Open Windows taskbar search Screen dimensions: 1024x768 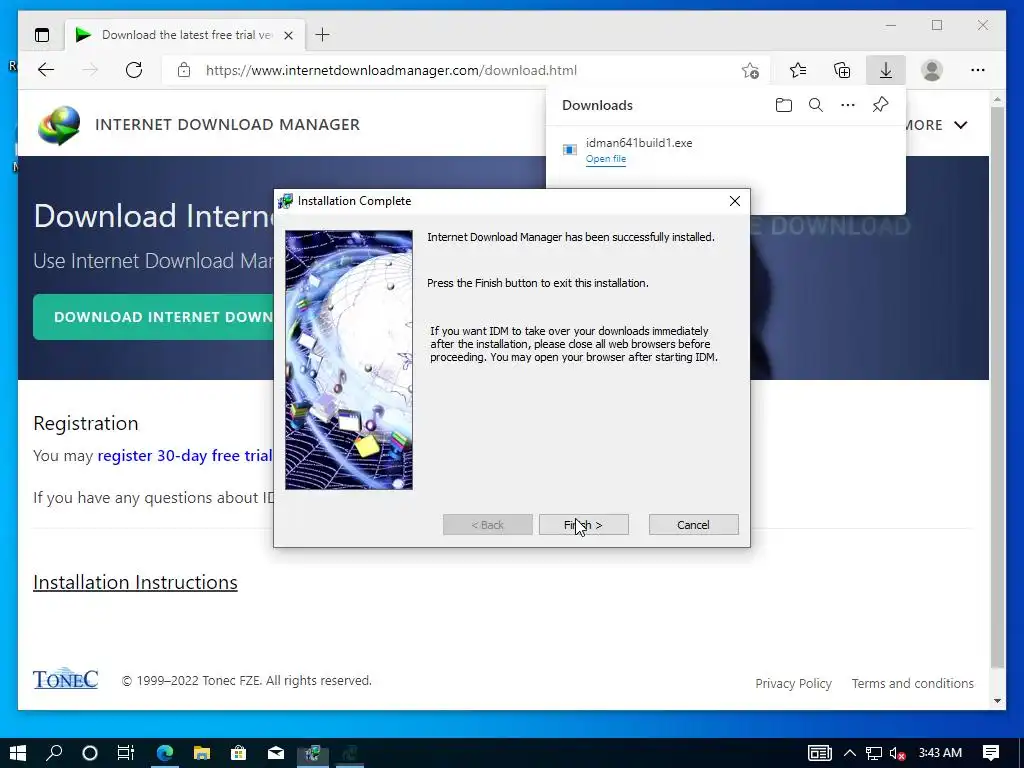pyautogui.click(x=54, y=753)
